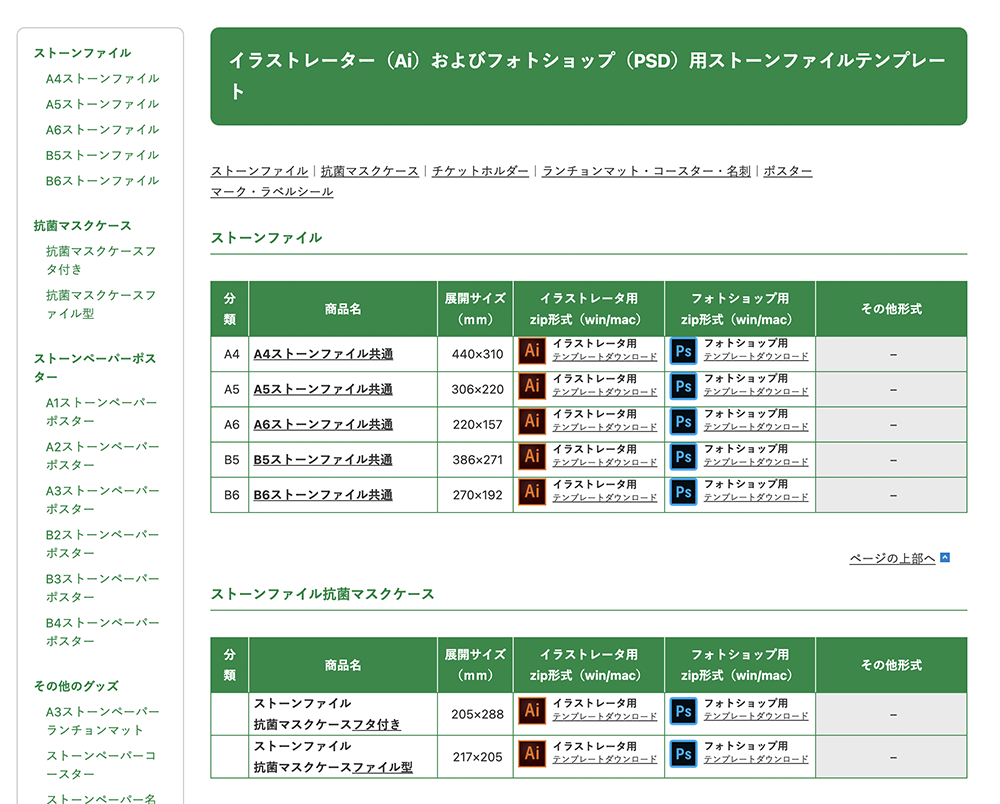This screenshot has height=804, width=1000.
Task: Click the ページの上部へ link
Action: (x=892, y=558)
